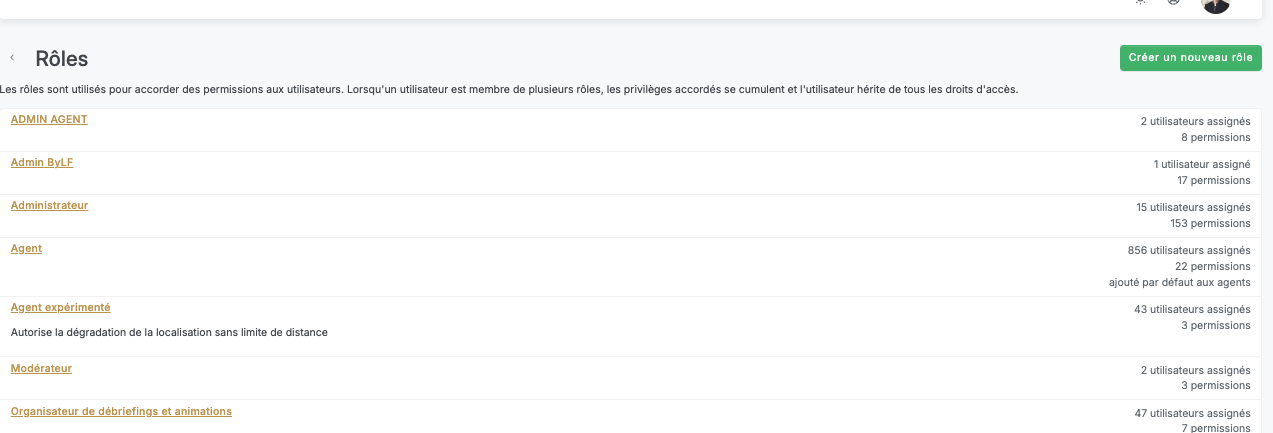The width and height of the screenshot is (1273, 433).
Task: View the Agent expérimenté role
Action: (60, 308)
